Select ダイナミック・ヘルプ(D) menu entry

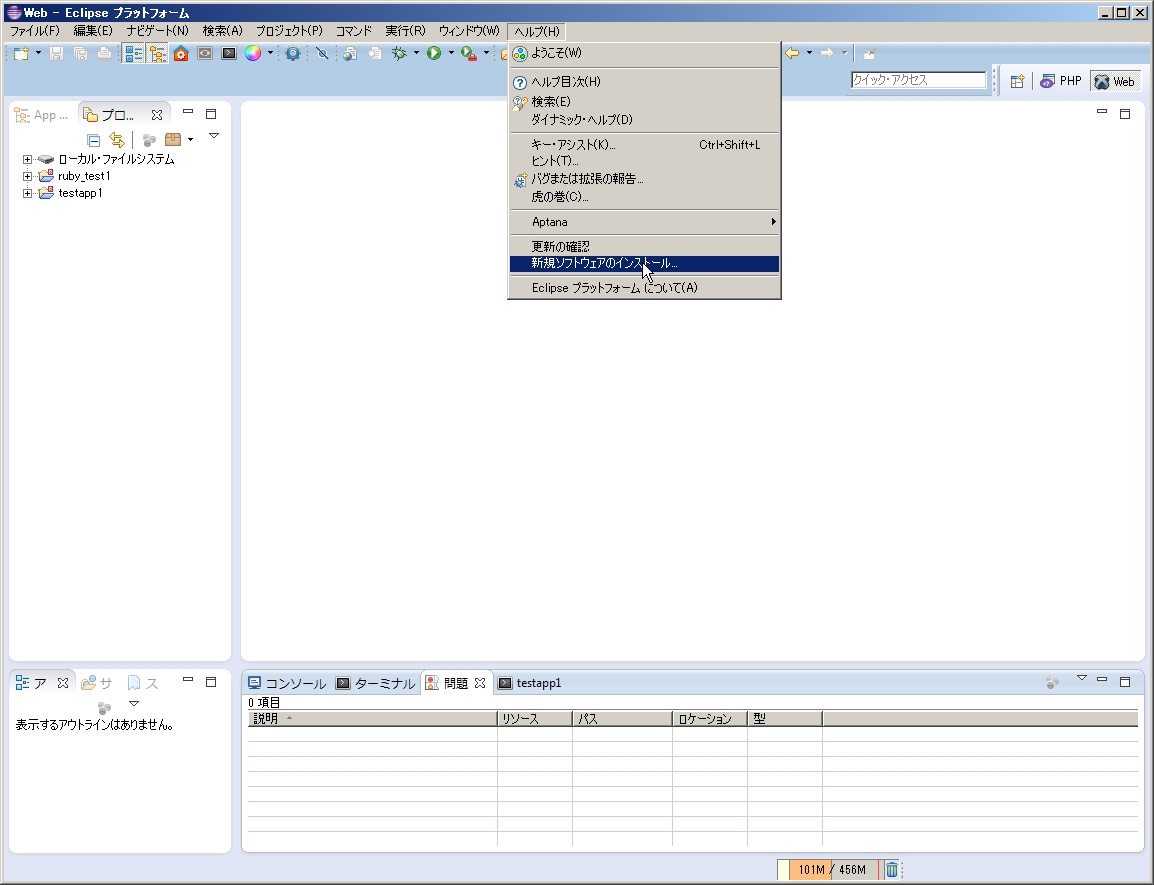pos(644,119)
